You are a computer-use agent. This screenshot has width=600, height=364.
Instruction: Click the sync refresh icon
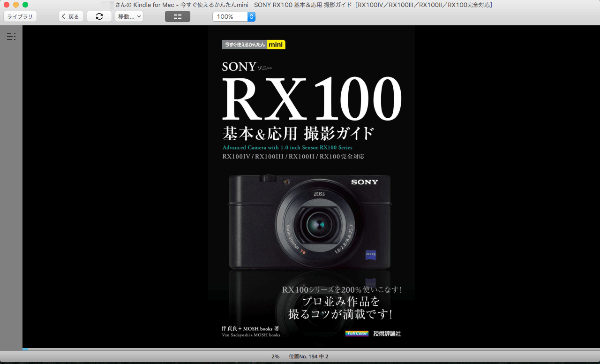point(99,16)
